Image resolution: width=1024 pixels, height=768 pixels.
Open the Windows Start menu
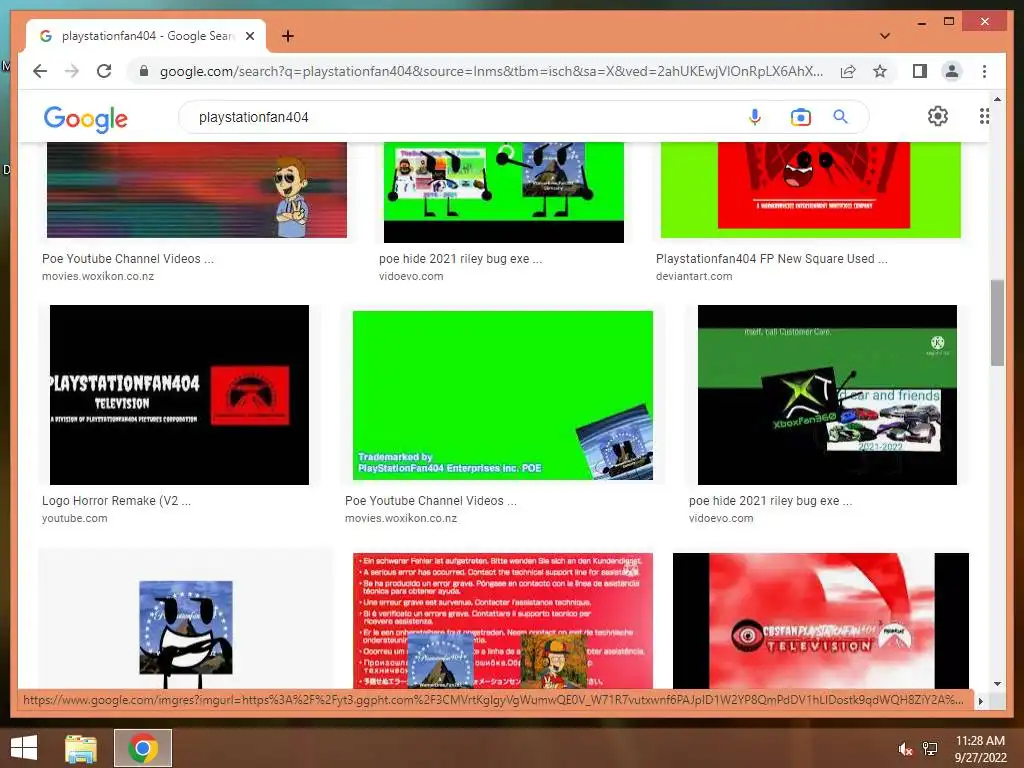[x=24, y=748]
